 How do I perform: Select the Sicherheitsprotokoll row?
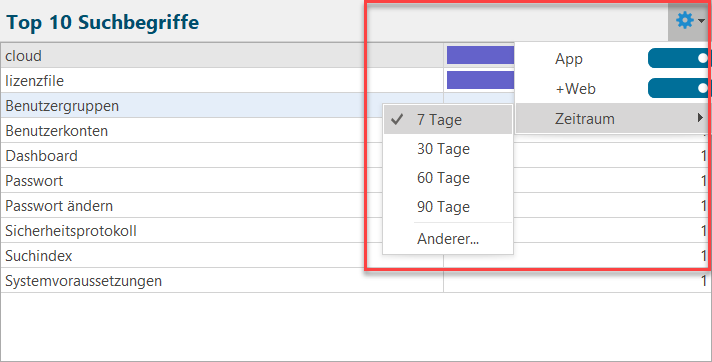(192, 230)
